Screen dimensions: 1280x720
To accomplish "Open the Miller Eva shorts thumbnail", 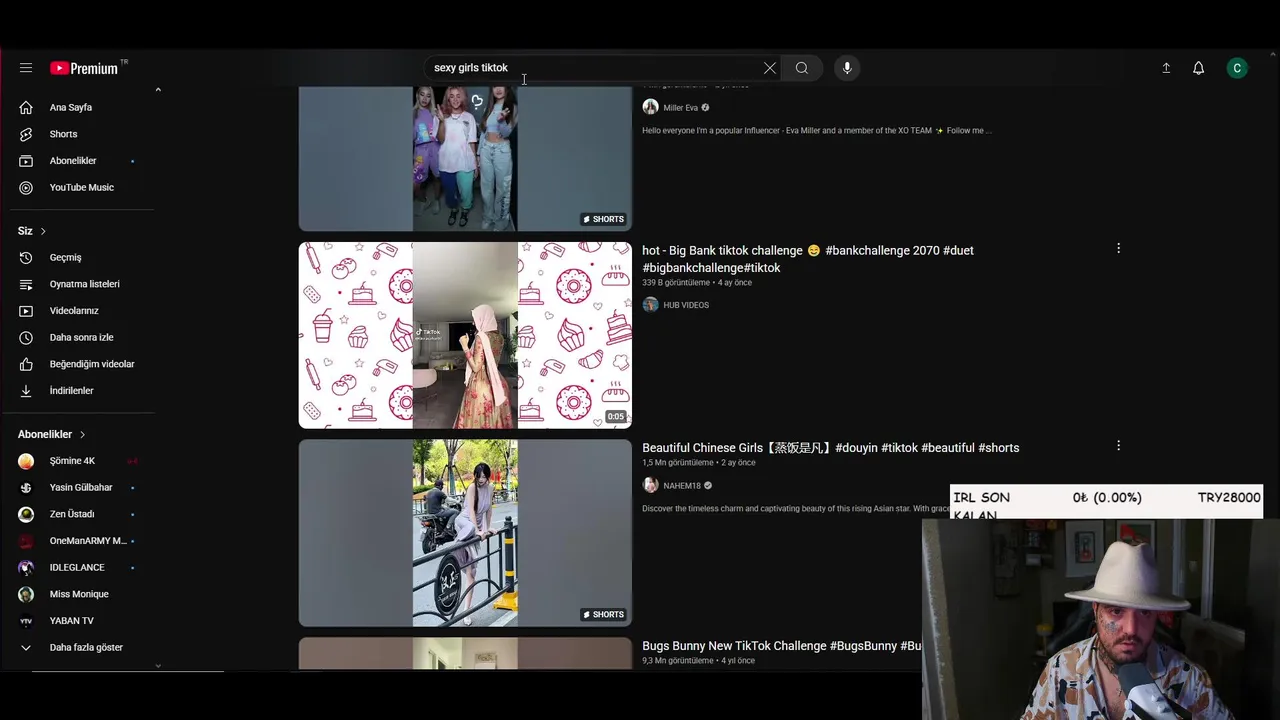I will coord(465,158).
